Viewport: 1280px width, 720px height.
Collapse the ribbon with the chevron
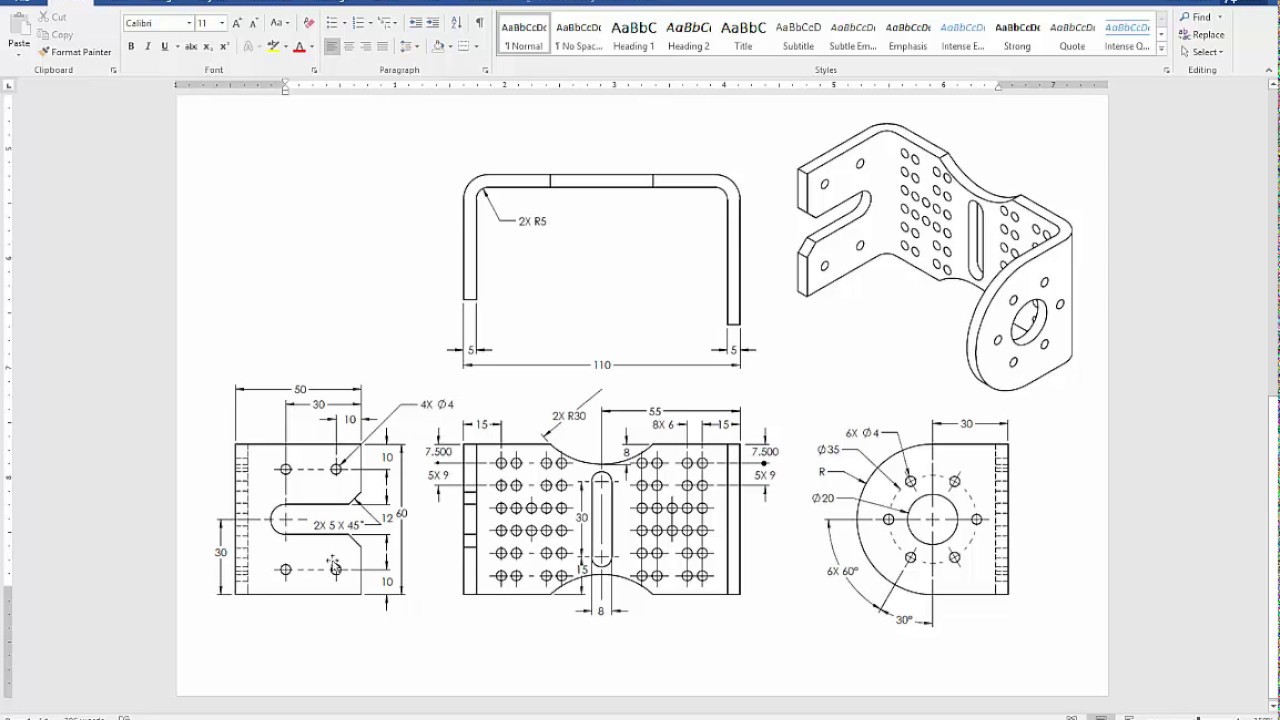coord(1269,70)
